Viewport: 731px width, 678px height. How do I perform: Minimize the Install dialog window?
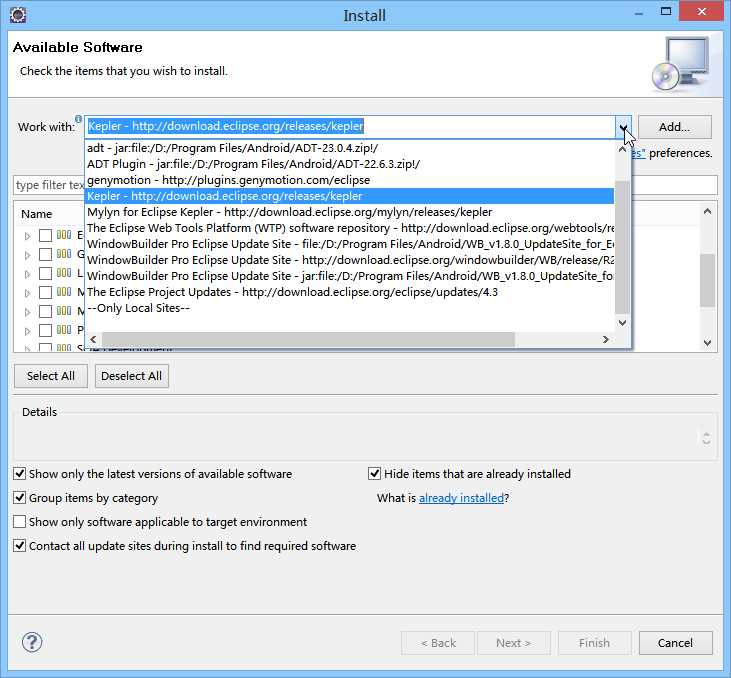[x=639, y=13]
